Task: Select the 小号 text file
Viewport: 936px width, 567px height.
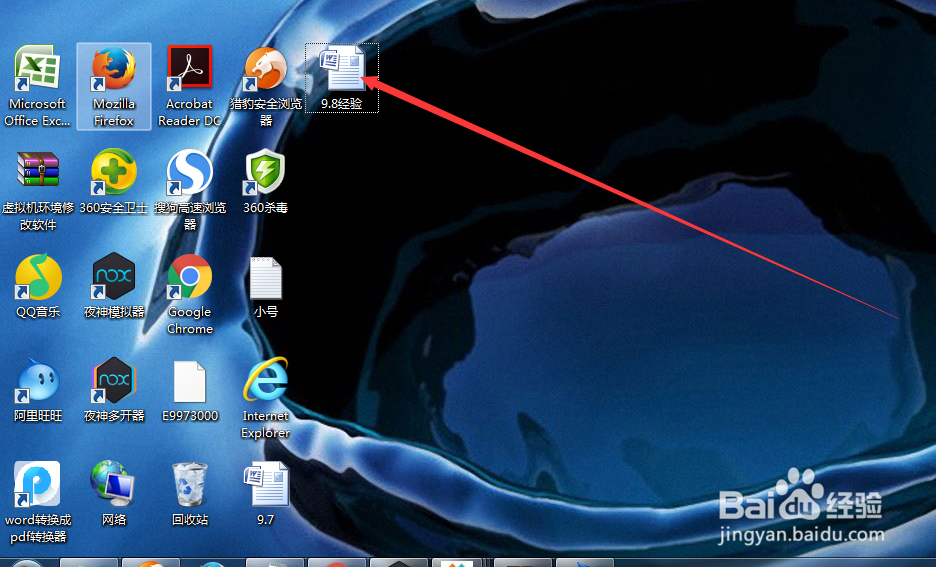Action: point(266,285)
